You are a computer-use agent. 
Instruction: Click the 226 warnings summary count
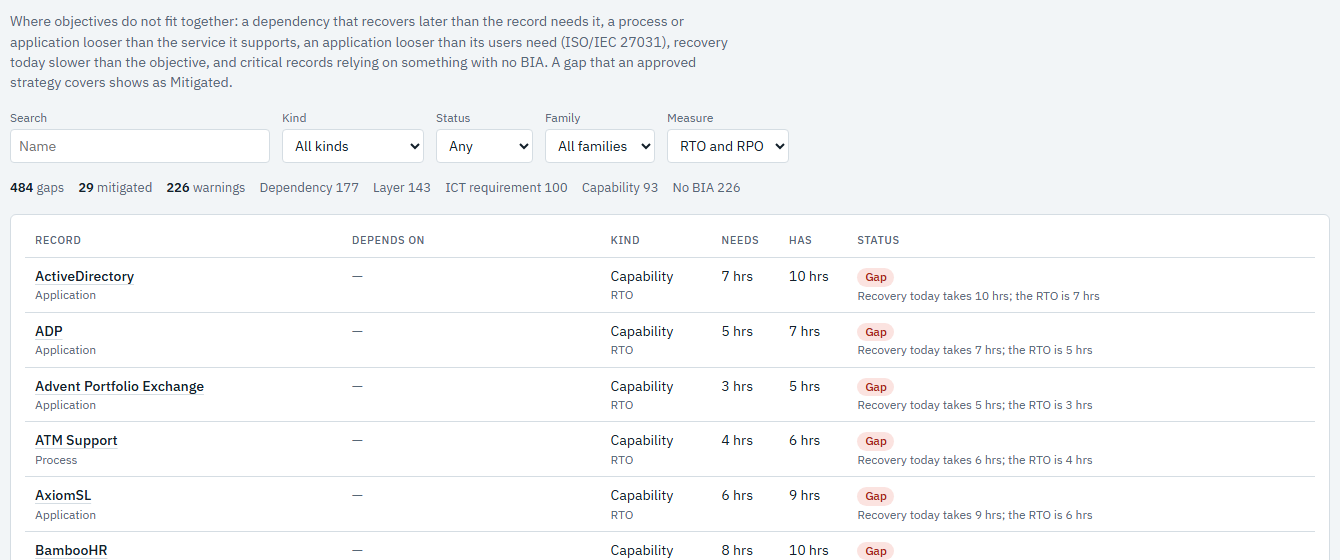click(x=205, y=187)
